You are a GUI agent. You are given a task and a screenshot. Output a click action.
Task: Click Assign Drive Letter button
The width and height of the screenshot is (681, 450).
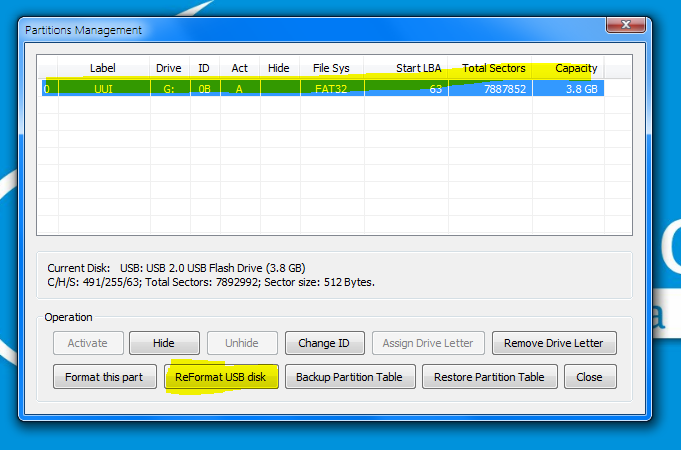pyautogui.click(x=428, y=343)
